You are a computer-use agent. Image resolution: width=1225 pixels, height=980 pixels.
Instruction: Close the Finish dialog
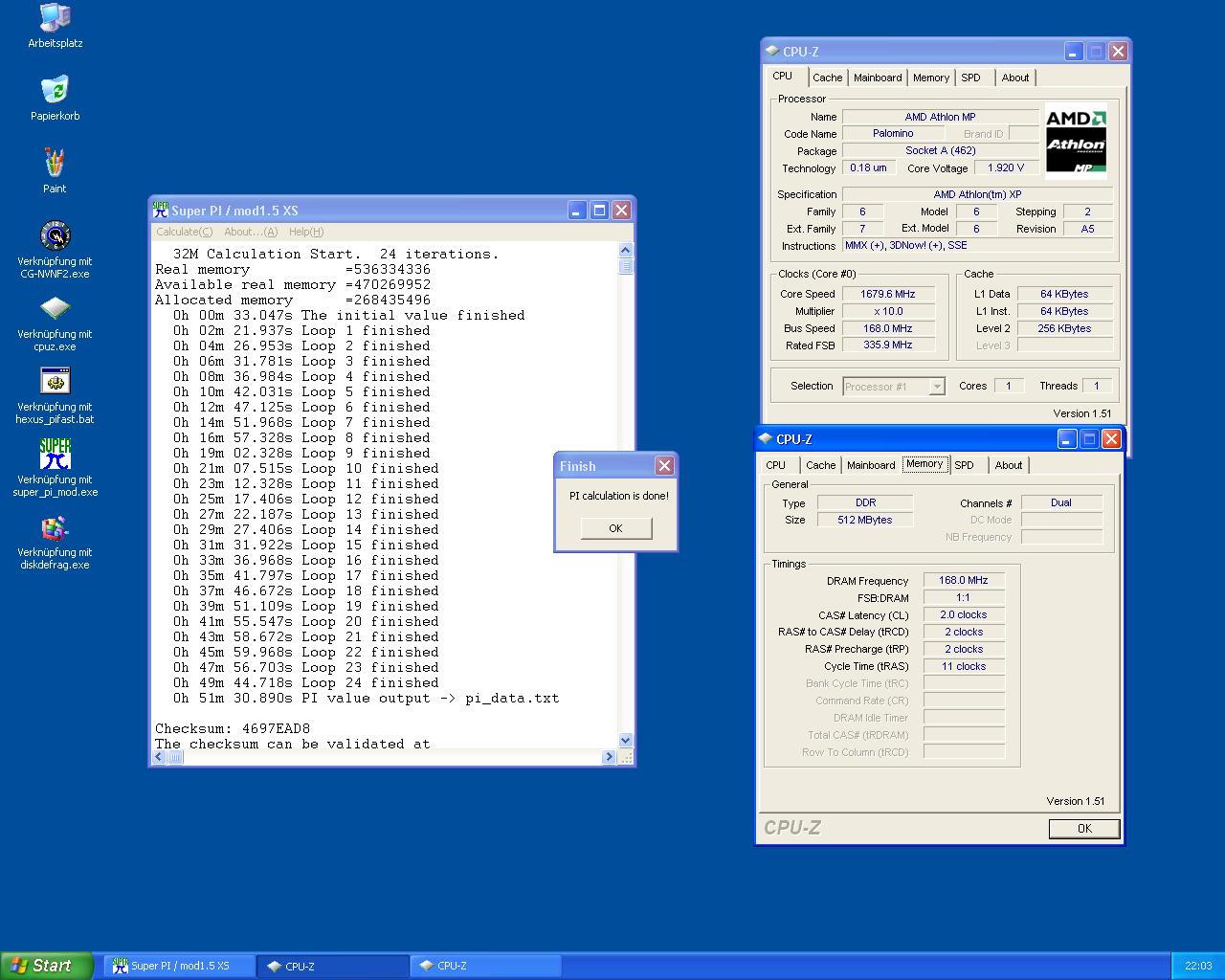[664, 466]
